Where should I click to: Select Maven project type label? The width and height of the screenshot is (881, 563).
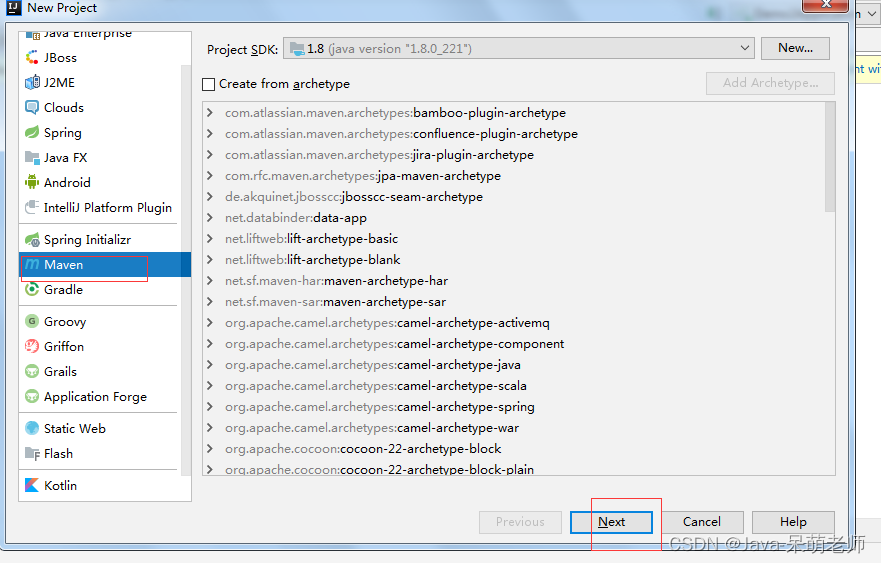click(x=63, y=265)
